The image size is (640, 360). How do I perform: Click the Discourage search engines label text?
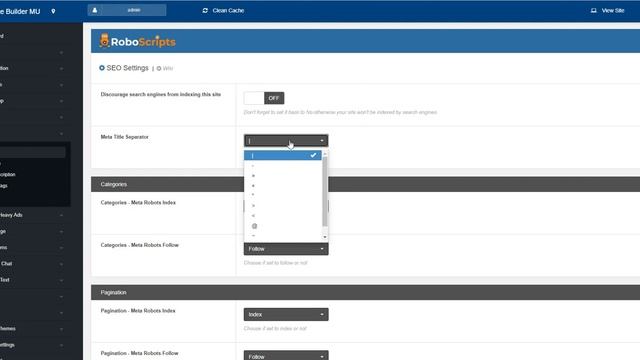(161, 94)
